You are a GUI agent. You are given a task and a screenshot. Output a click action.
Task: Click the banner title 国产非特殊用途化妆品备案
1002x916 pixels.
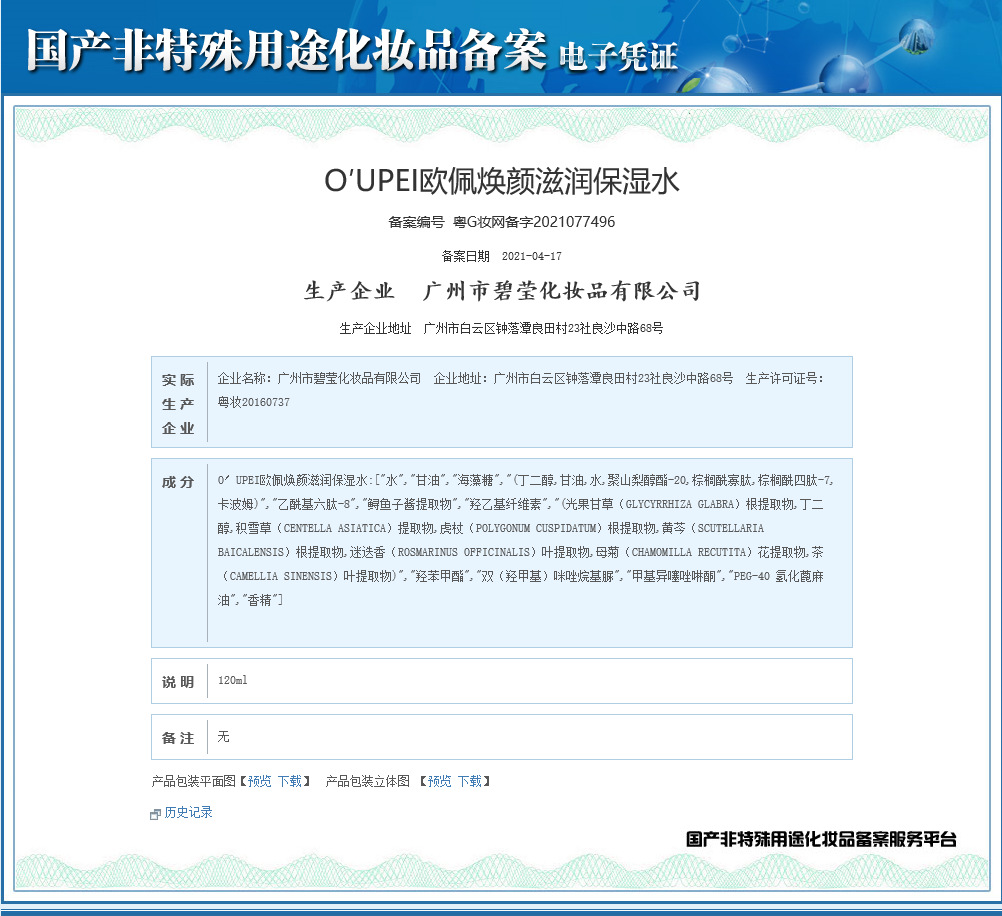pyautogui.click(x=286, y=50)
